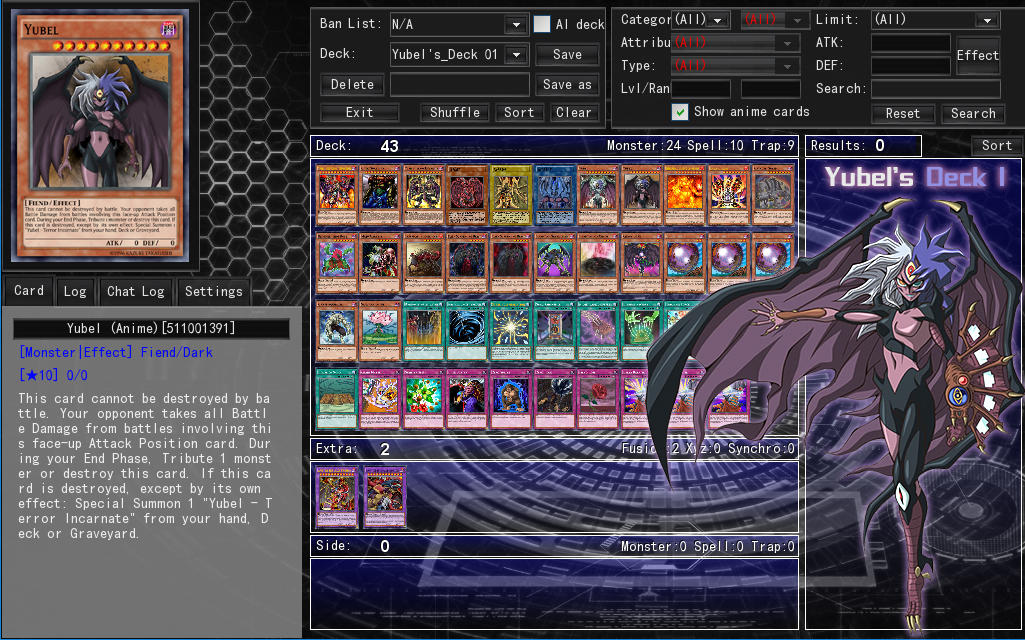Click the Save as button
This screenshot has height=640, width=1025.
(x=567, y=84)
